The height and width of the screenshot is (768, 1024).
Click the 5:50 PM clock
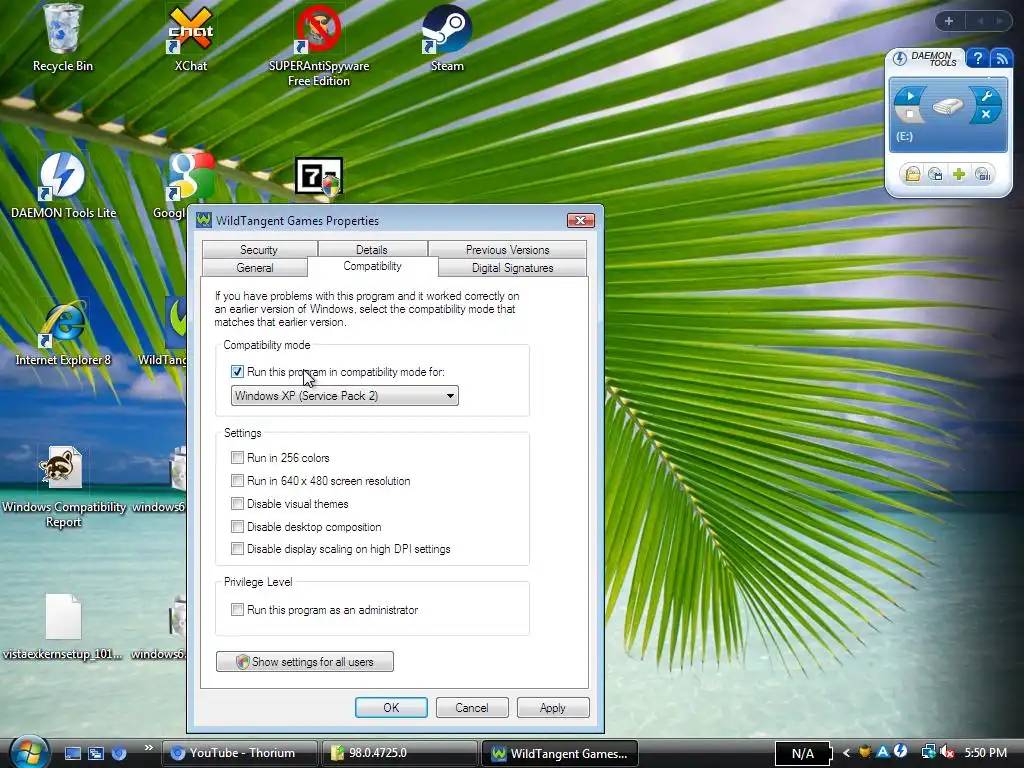tap(985, 753)
